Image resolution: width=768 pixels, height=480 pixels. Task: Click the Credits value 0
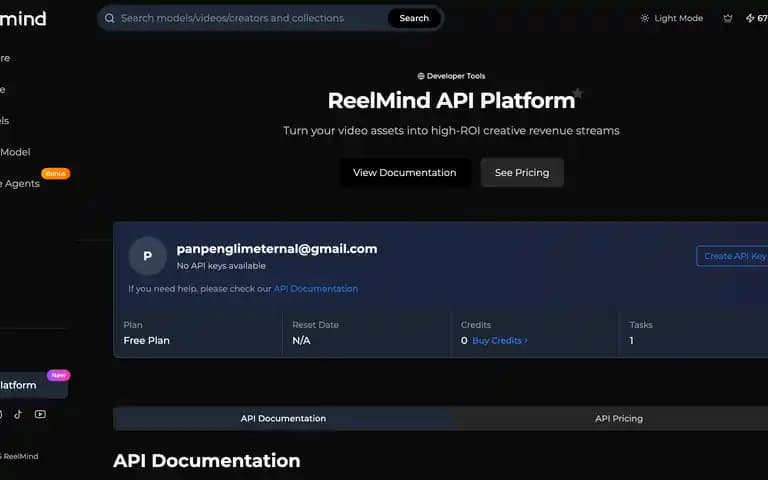click(464, 340)
